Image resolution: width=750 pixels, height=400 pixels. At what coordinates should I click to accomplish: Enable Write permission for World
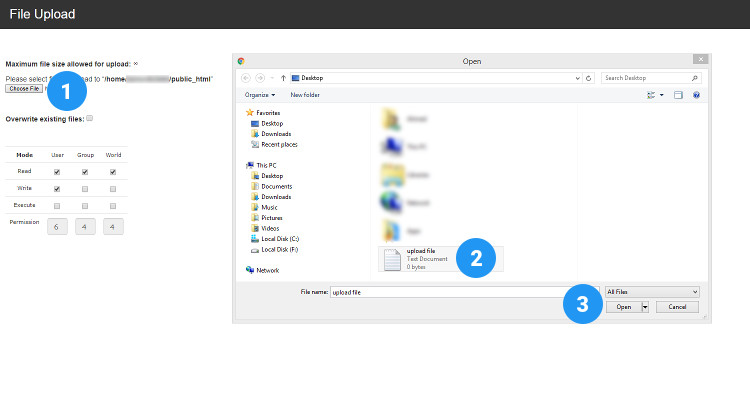pyautogui.click(x=113, y=189)
